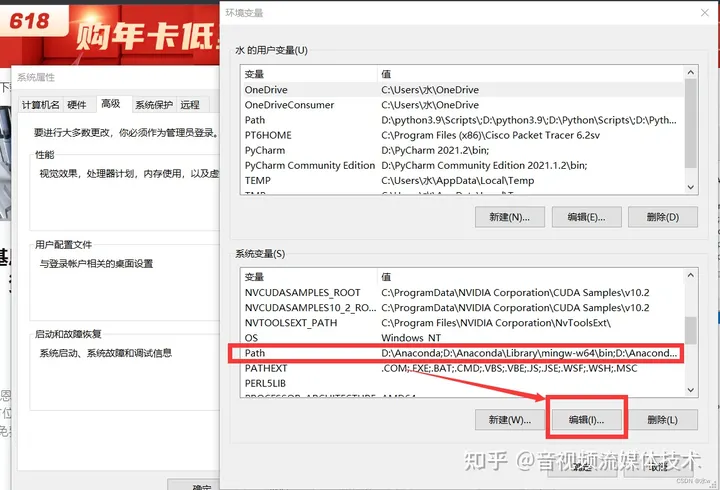
Task: Select PyCharm user variable row
Action: point(462,150)
